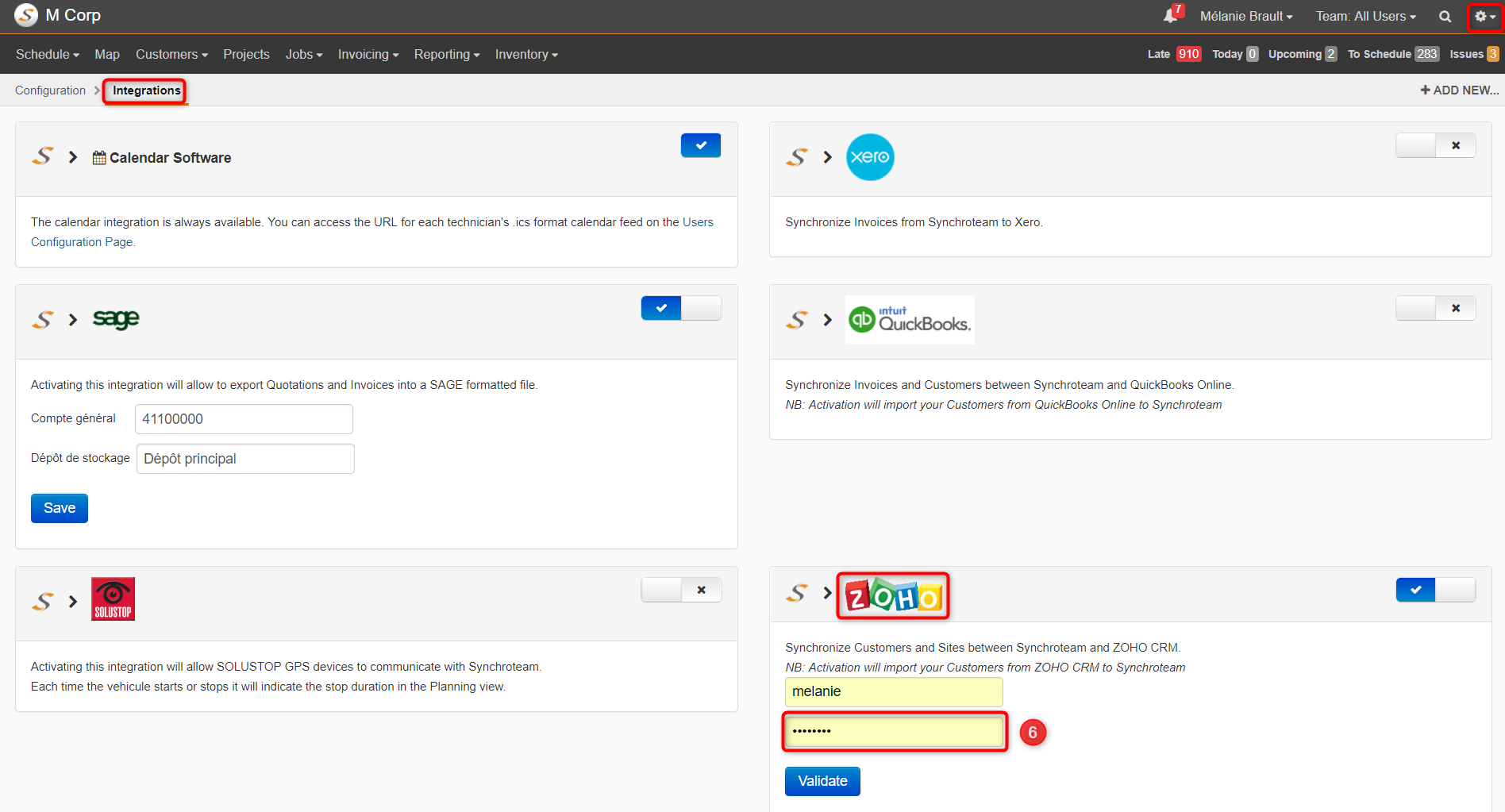Open the Map page
The height and width of the screenshot is (812, 1505).
pos(107,54)
